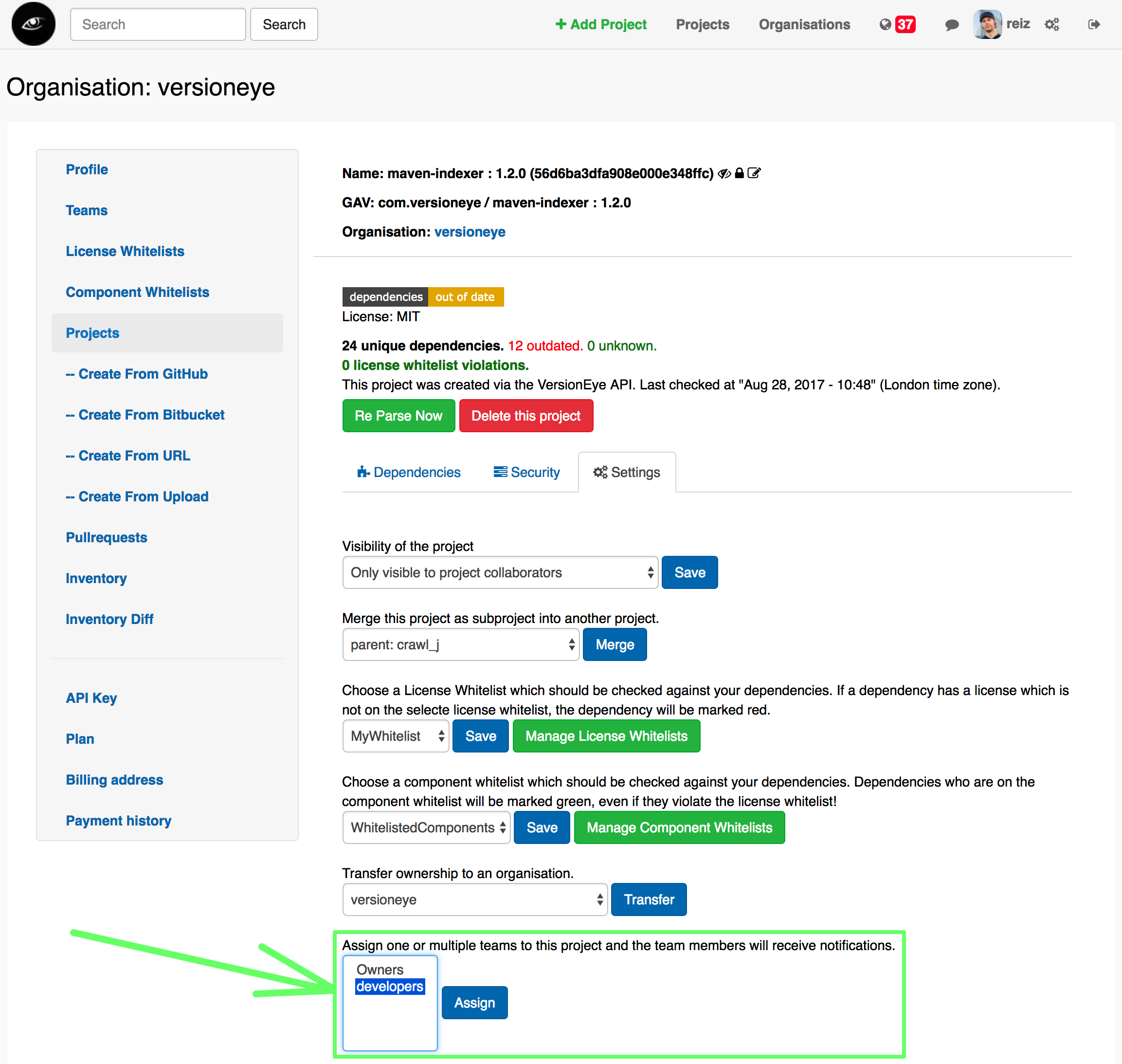The width and height of the screenshot is (1122, 1064).
Task: Open the speech bubble messages icon
Action: pyautogui.click(x=951, y=24)
